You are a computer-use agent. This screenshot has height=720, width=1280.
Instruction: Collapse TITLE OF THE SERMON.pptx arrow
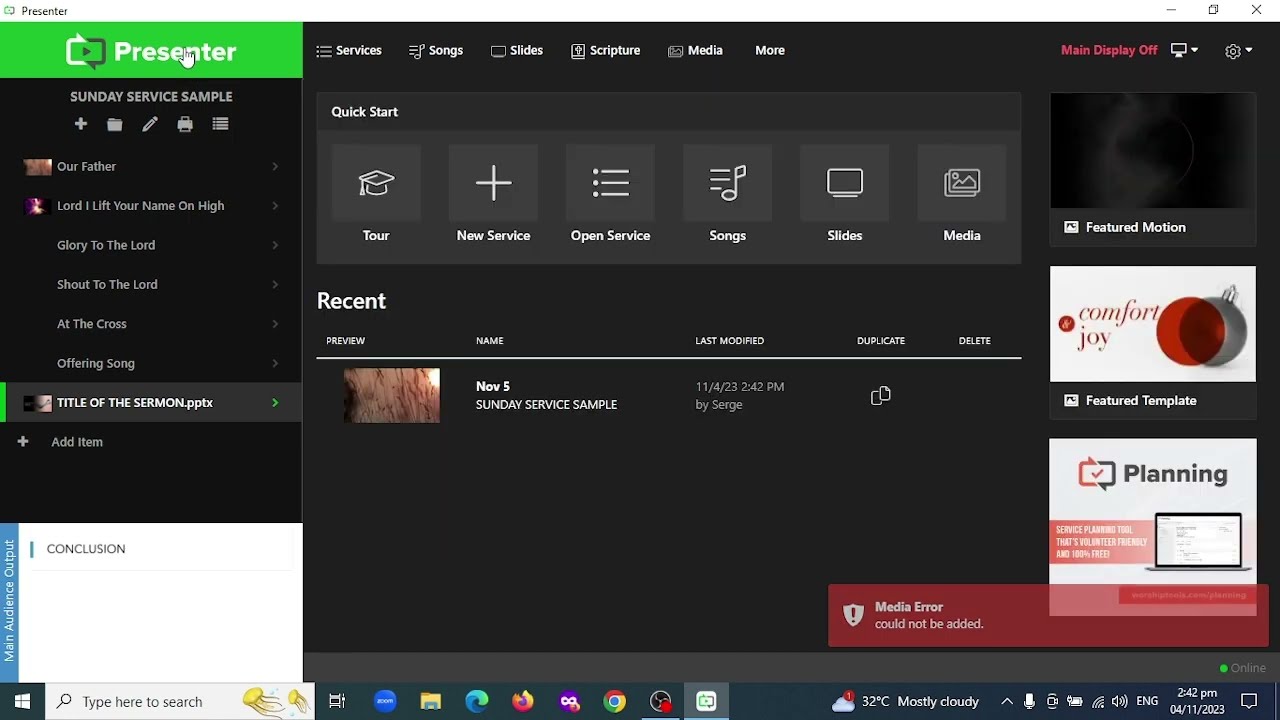tap(275, 403)
